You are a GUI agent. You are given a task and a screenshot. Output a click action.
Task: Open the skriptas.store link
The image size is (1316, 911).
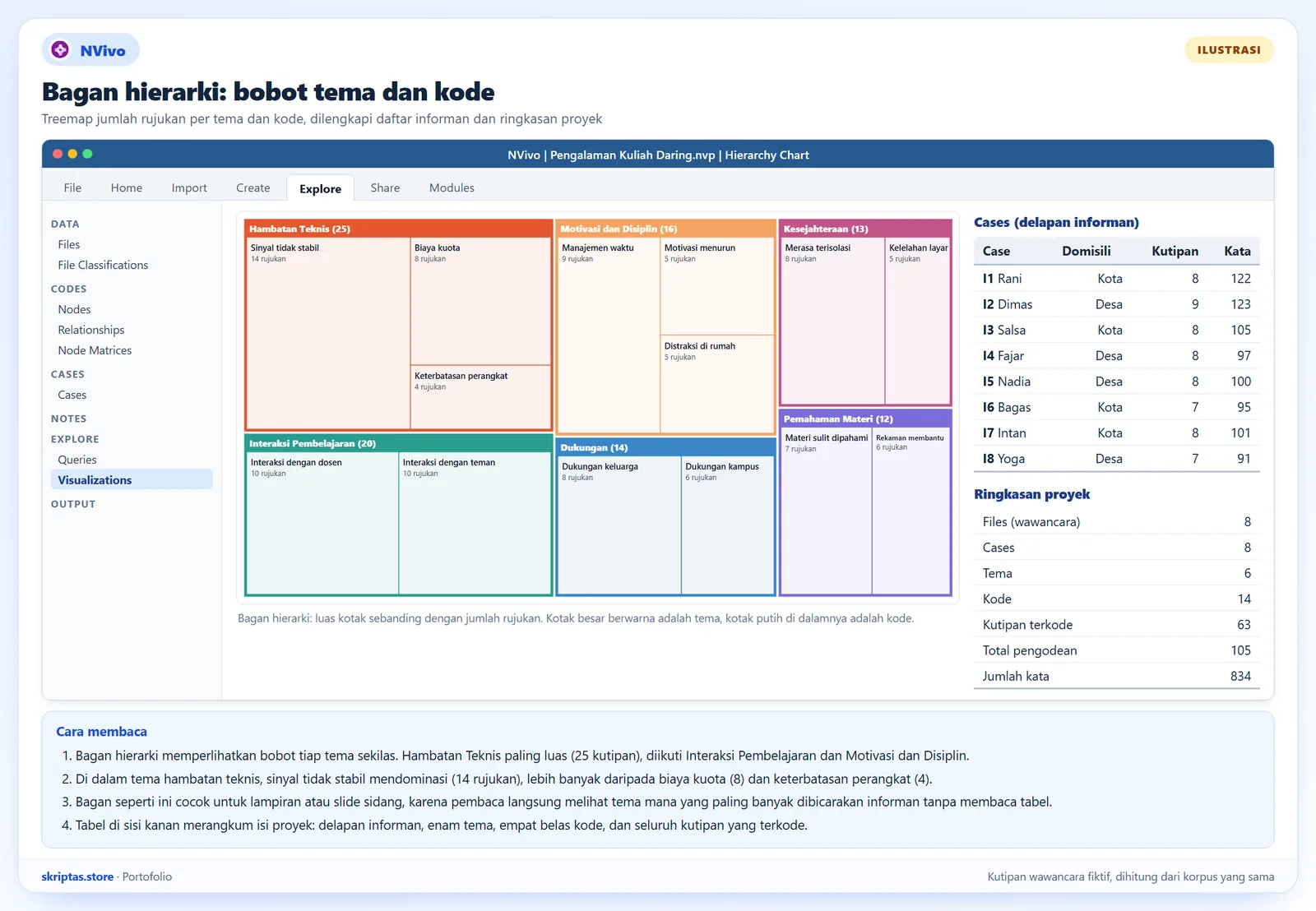[x=77, y=876]
